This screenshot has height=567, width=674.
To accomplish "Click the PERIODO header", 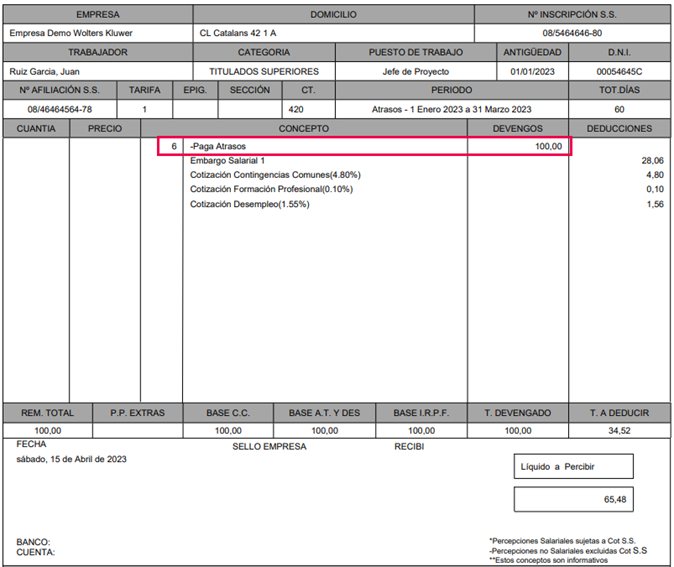I will (451, 90).
